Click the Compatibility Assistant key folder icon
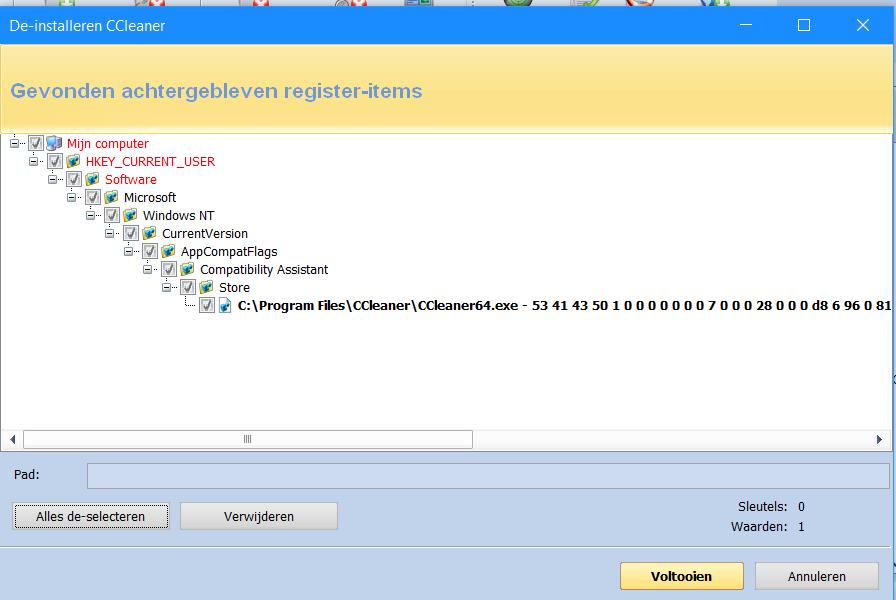Screen dimensions: 896x600 click(x=187, y=269)
